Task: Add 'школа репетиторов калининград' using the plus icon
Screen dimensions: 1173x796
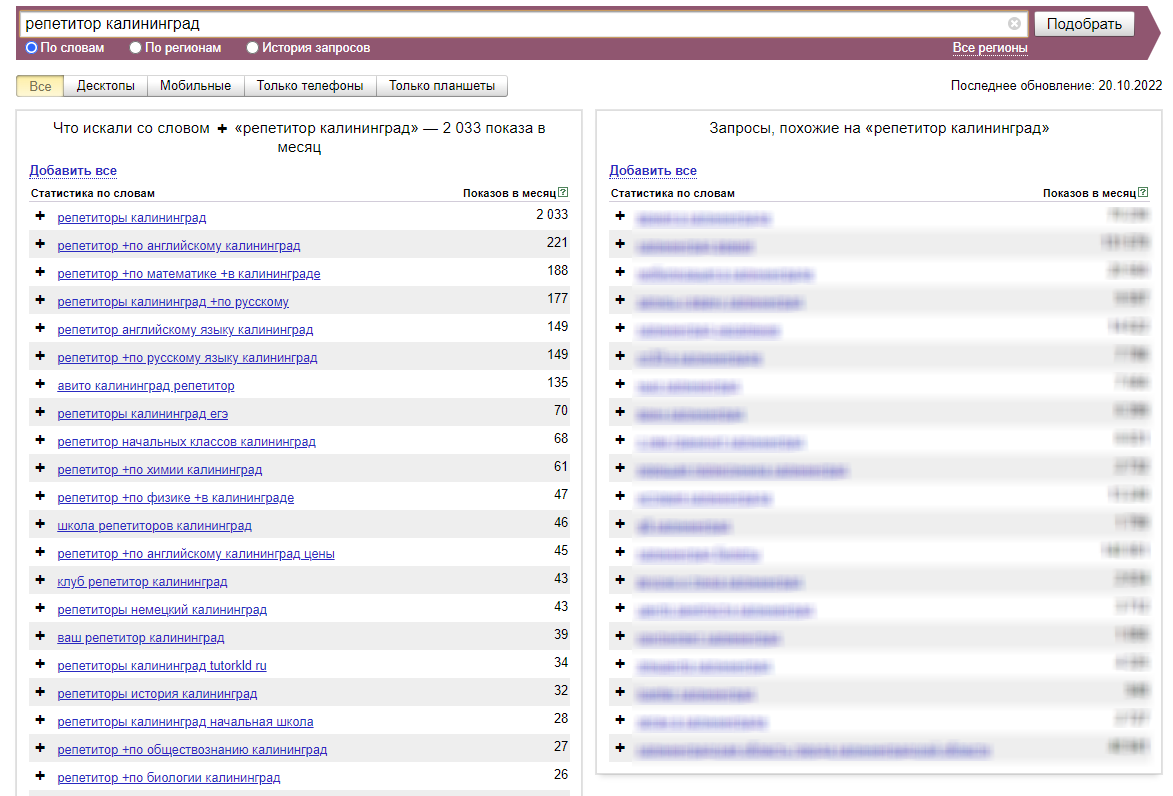Action: pos(40,524)
